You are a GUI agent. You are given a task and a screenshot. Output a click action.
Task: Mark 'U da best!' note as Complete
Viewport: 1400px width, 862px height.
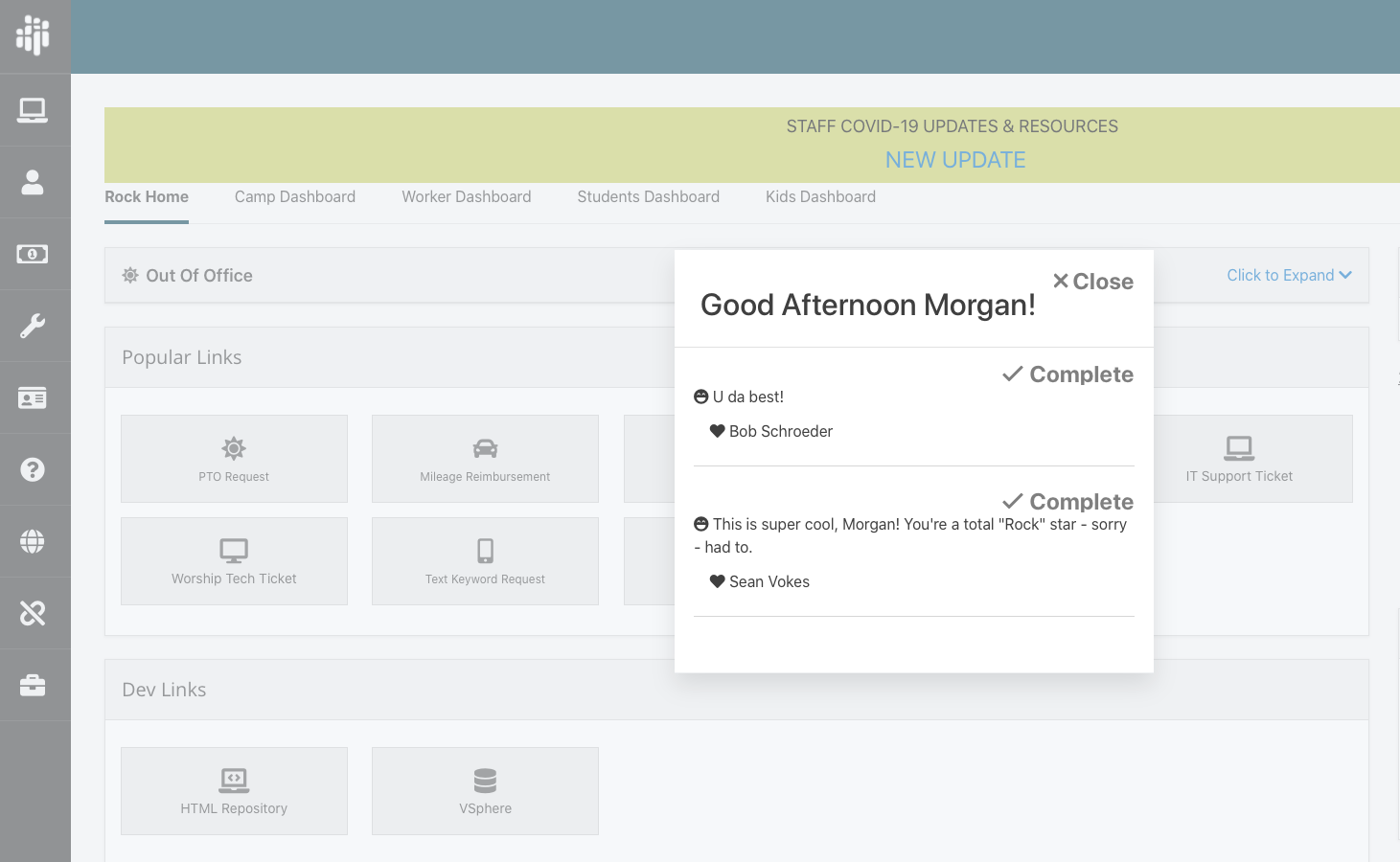pyautogui.click(x=1067, y=374)
